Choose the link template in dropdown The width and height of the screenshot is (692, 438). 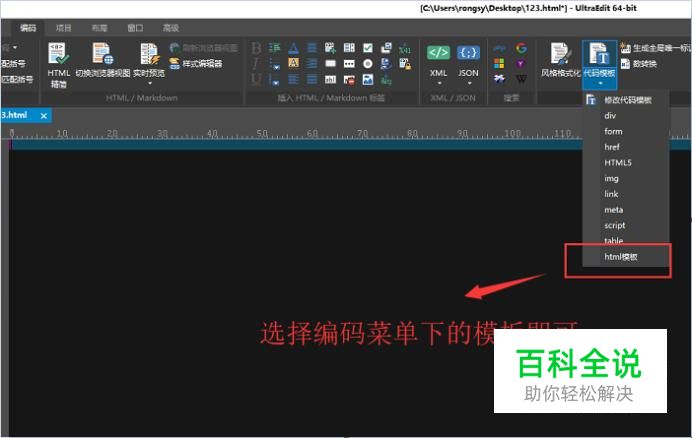click(x=626, y=194)
